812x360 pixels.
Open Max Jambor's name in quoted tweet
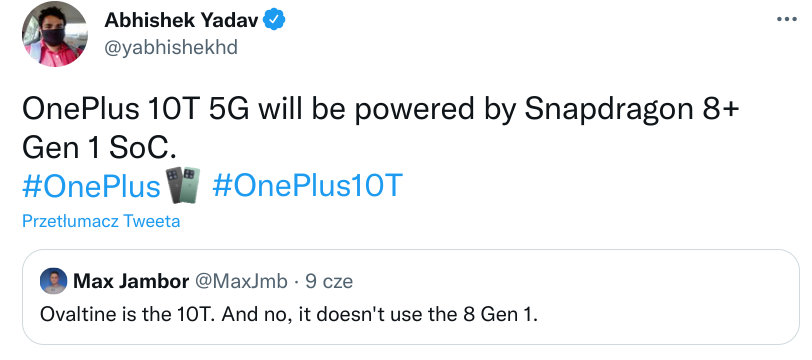(x=131, y=282)
